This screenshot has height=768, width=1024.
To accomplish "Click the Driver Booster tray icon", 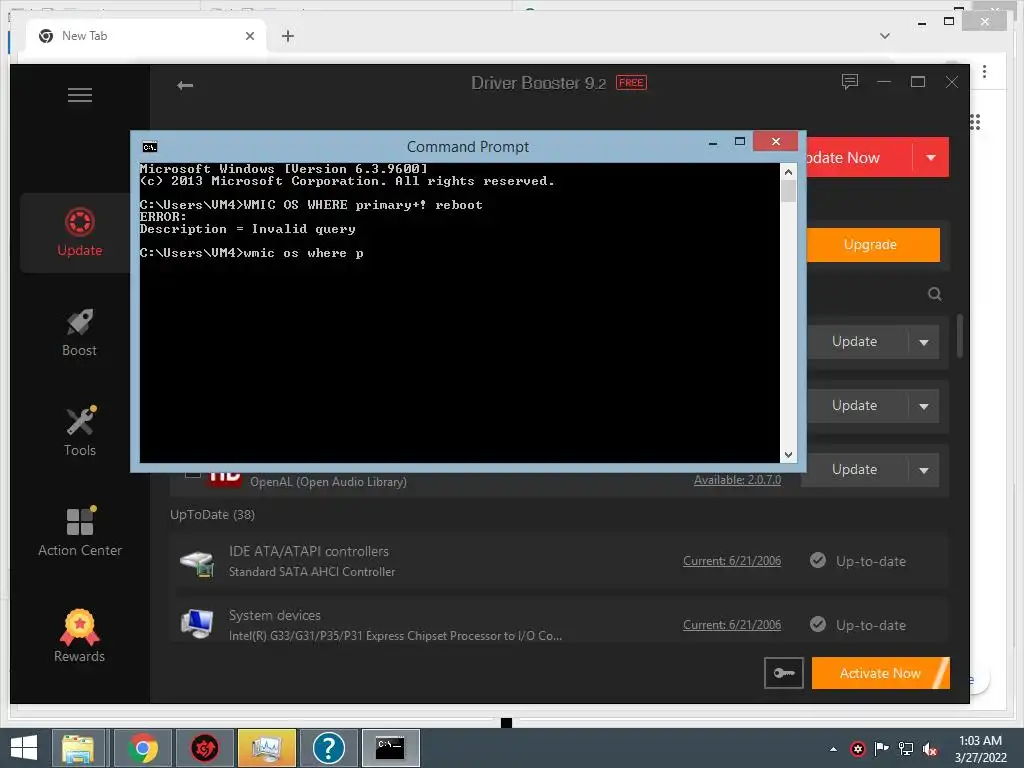I will (x=857, y=748).
